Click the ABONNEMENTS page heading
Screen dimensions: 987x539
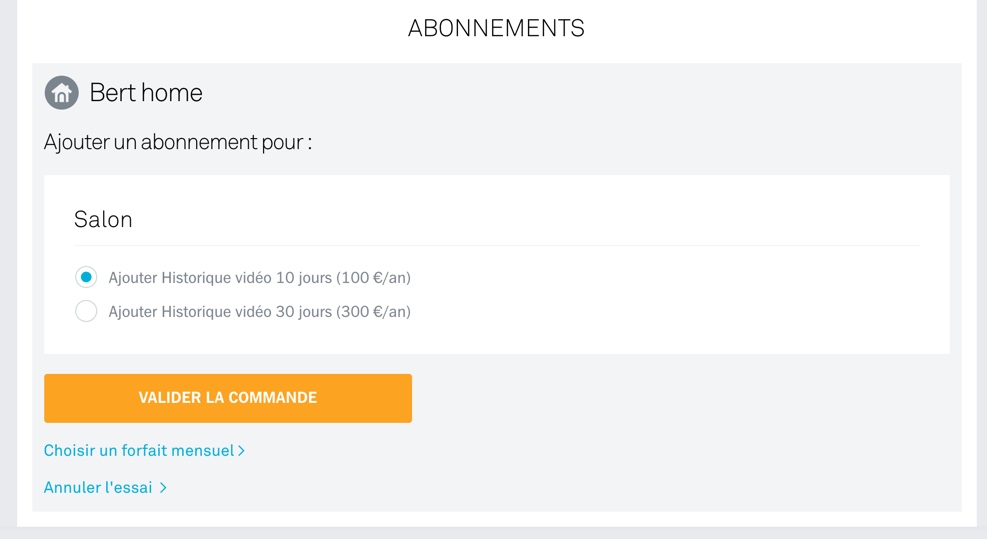coord(496,29)
